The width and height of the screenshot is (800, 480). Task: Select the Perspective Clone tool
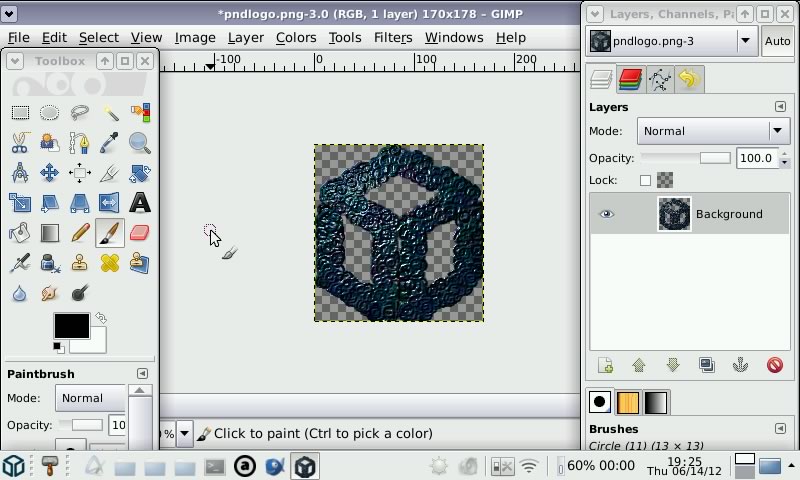(x=140, y=263)
